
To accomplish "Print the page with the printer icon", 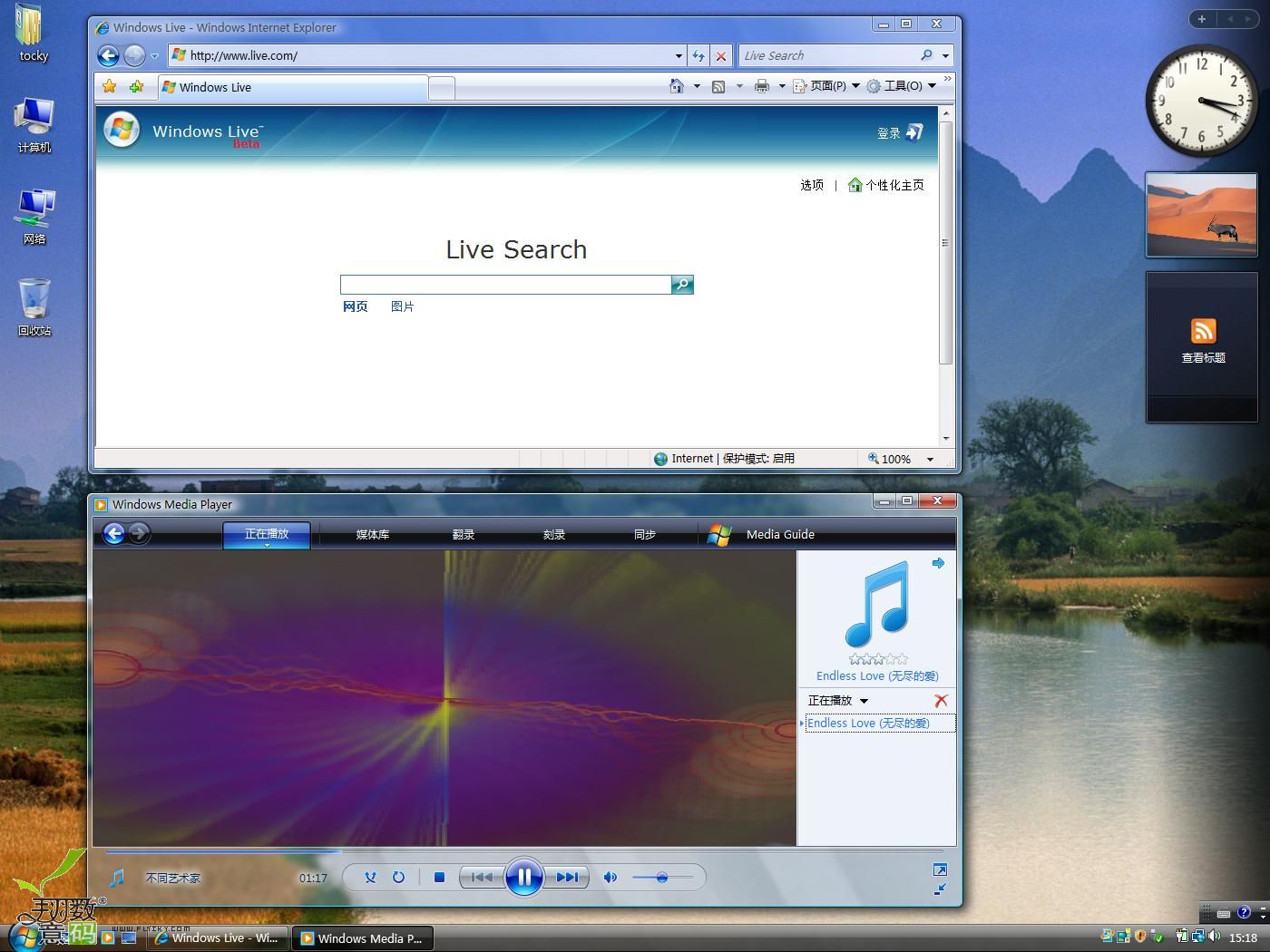I will pyautogui.click(x=761, y=86).
